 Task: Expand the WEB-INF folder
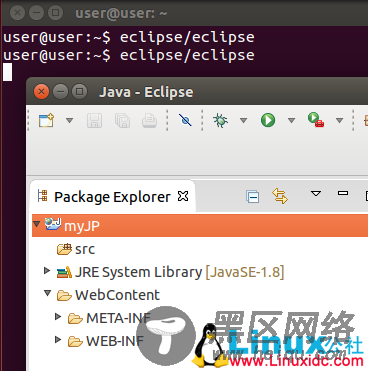(x=58, y=339)
